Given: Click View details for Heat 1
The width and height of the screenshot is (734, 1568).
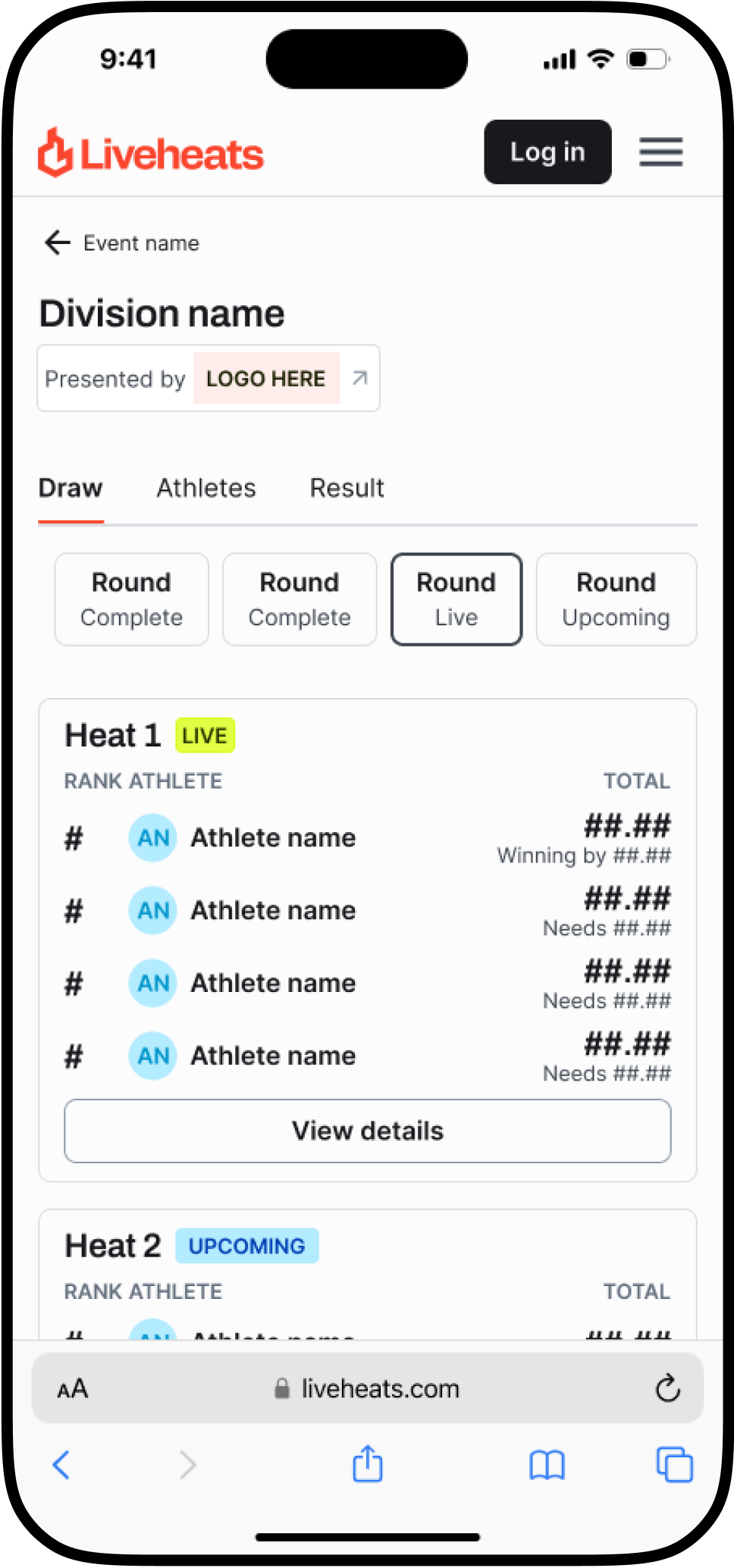Looking at the screenshot, I should click(368, 1131).
